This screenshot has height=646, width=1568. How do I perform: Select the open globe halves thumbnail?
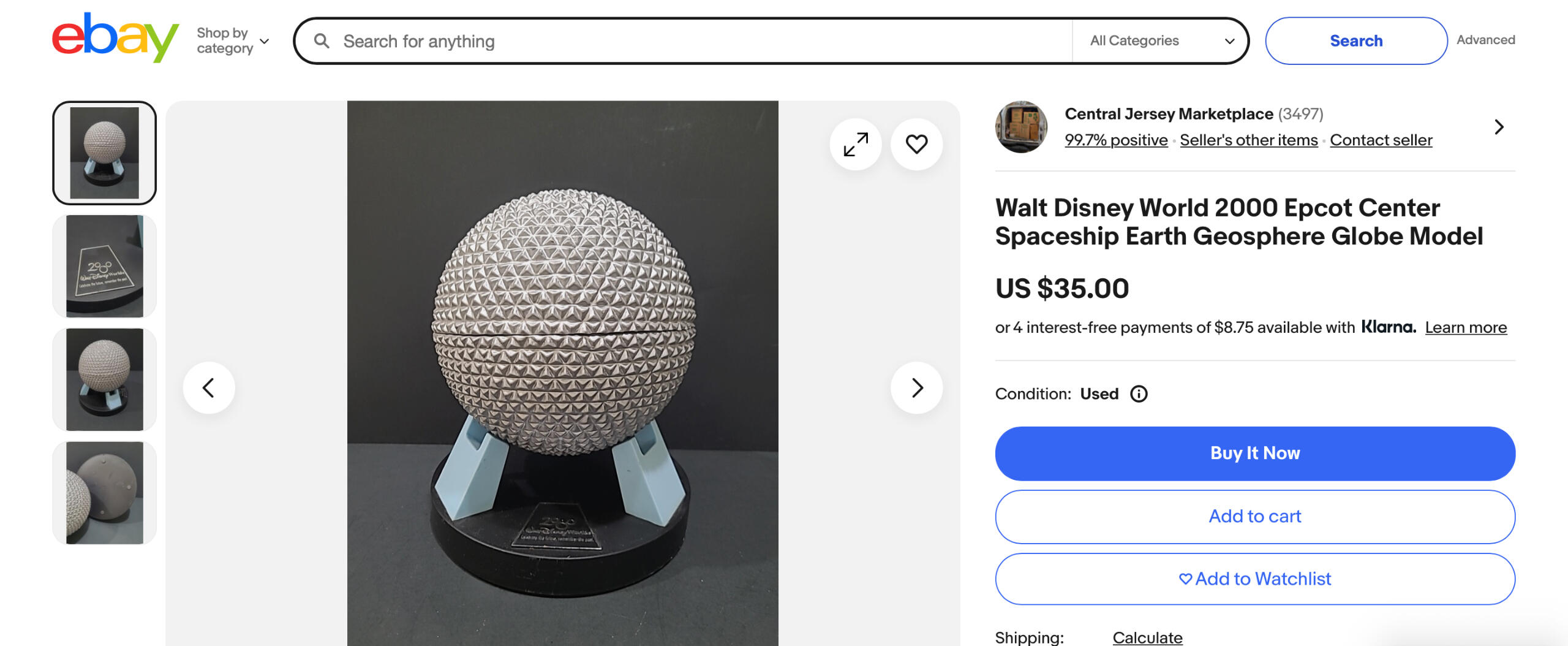(x=105, y=493)
